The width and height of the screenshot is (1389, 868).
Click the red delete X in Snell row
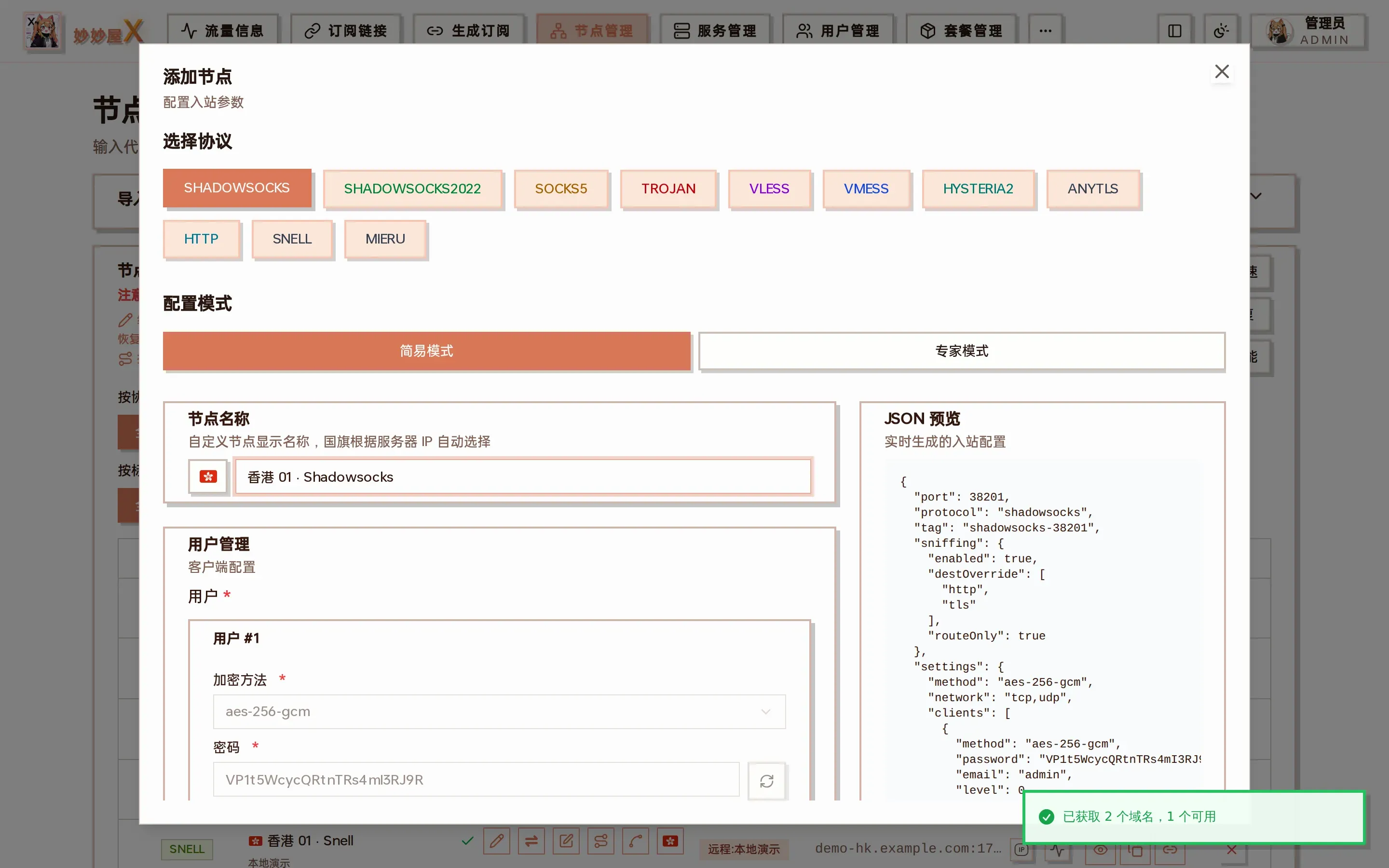pos(1232,850)
